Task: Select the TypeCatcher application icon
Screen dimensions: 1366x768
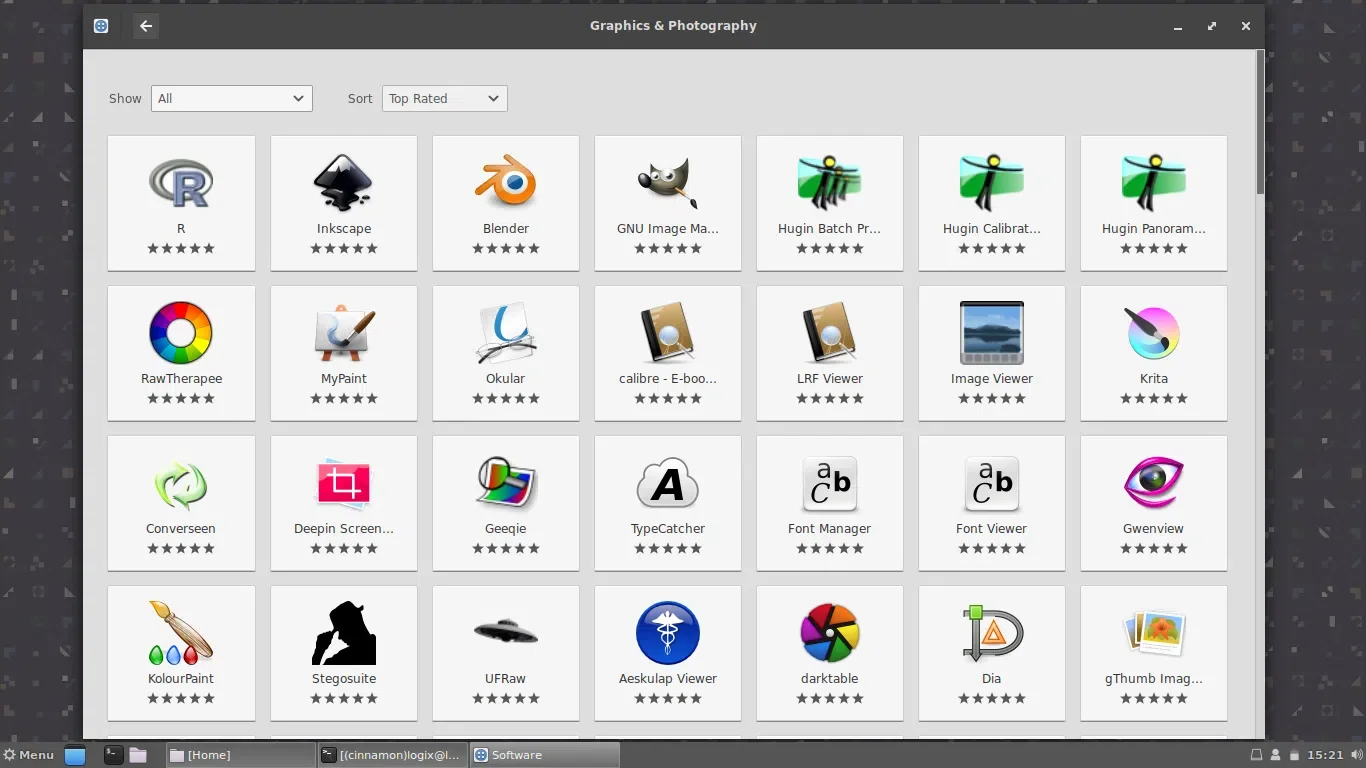Action: pos(668,483)
